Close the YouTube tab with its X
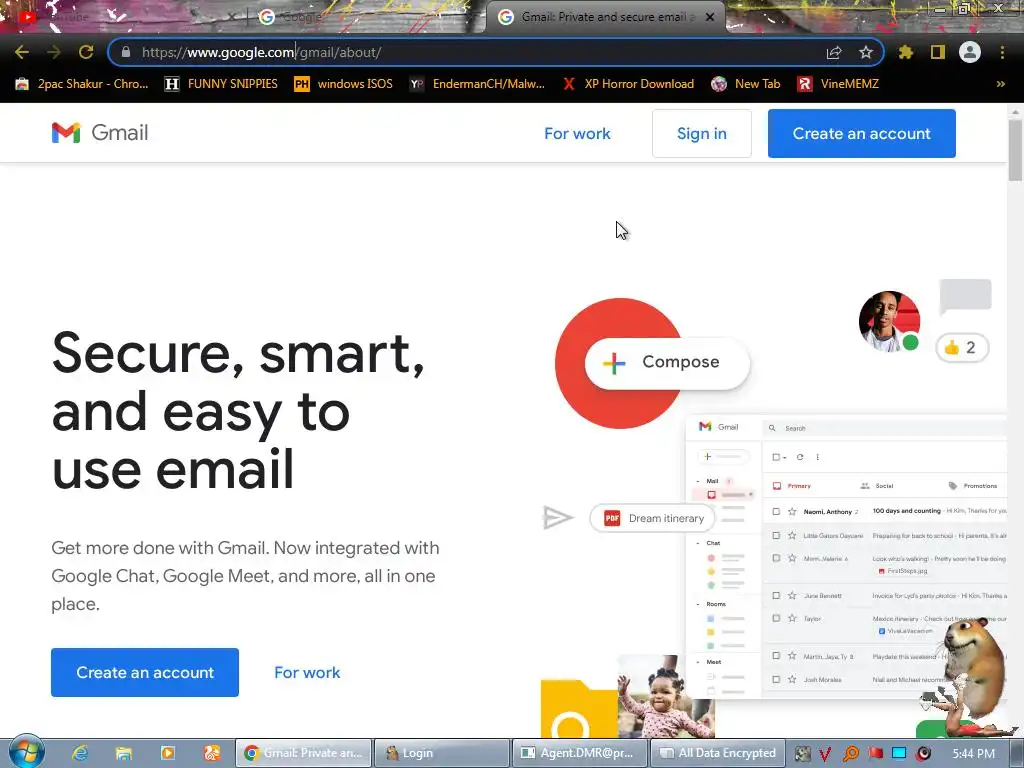The height and width of the screenshot is (768, 1024). (231, 17)
